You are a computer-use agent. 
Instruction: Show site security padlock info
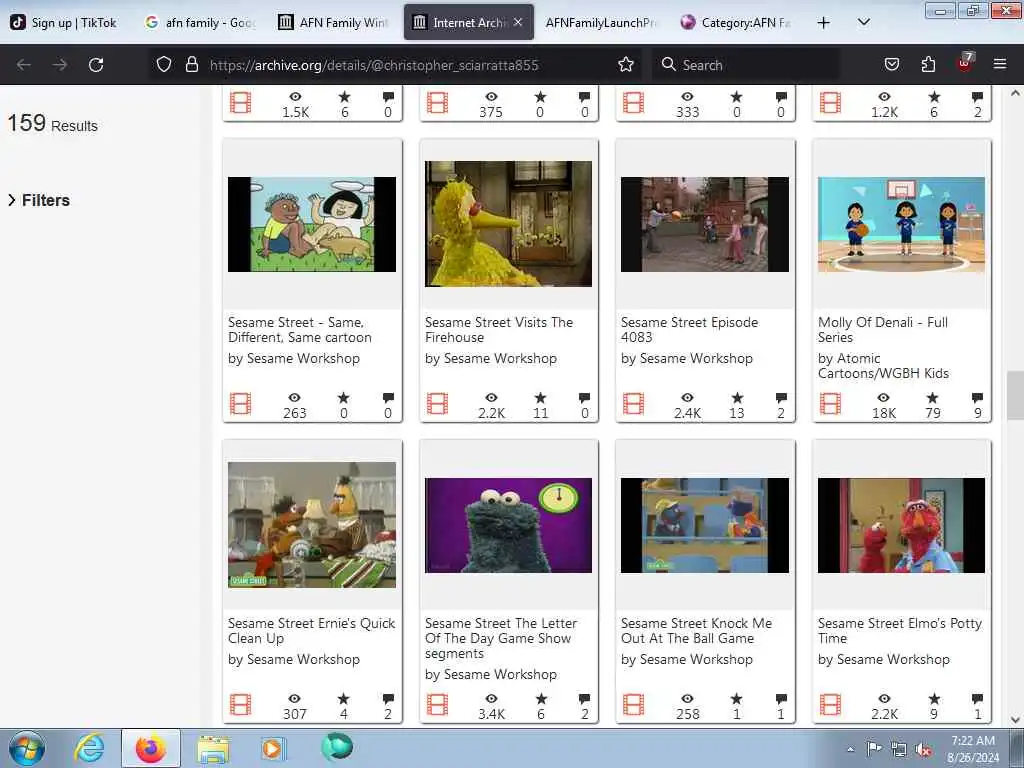[191, 64]
